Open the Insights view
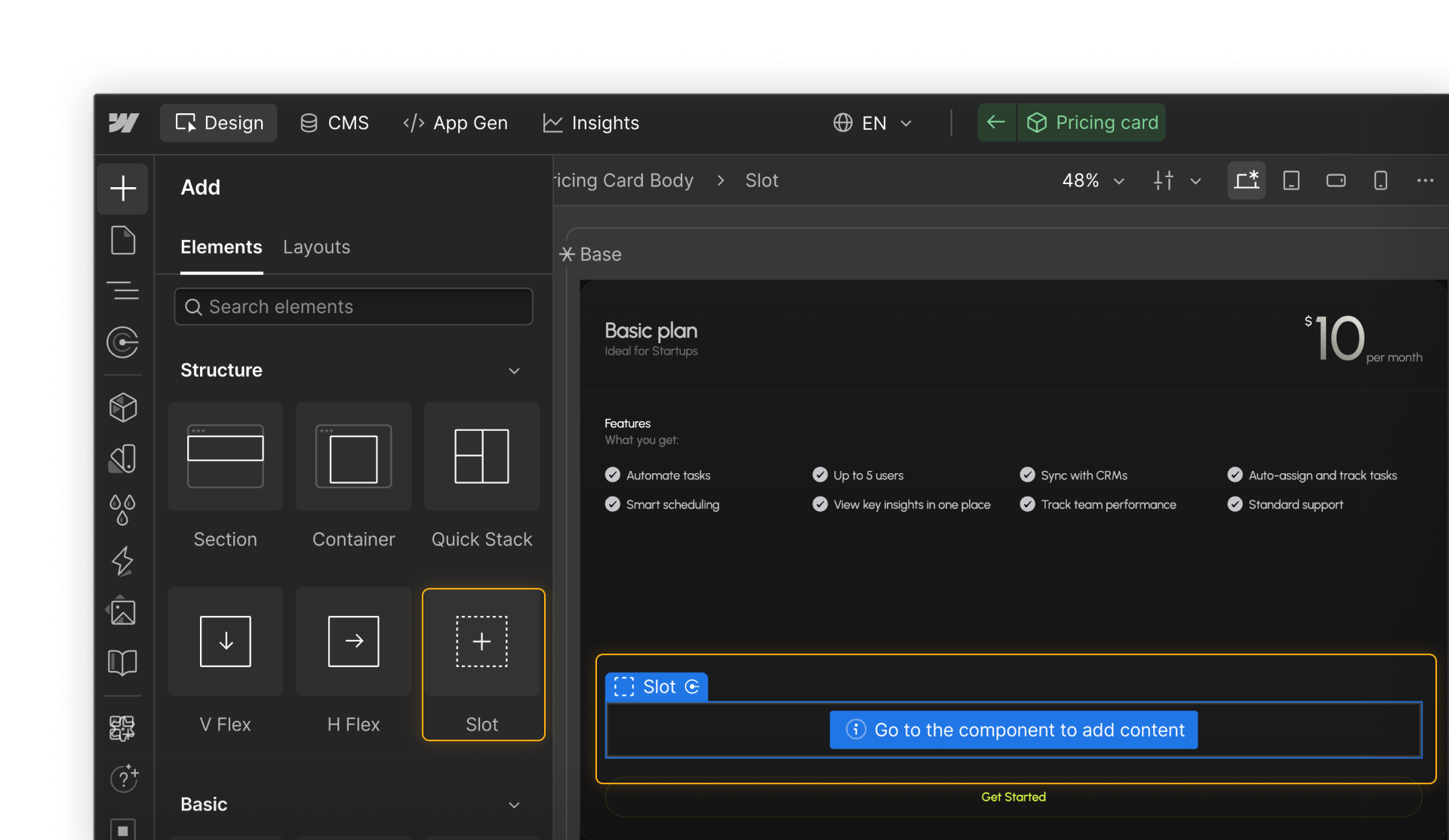This screenshot has width=1449, height=840. point(591,122)
